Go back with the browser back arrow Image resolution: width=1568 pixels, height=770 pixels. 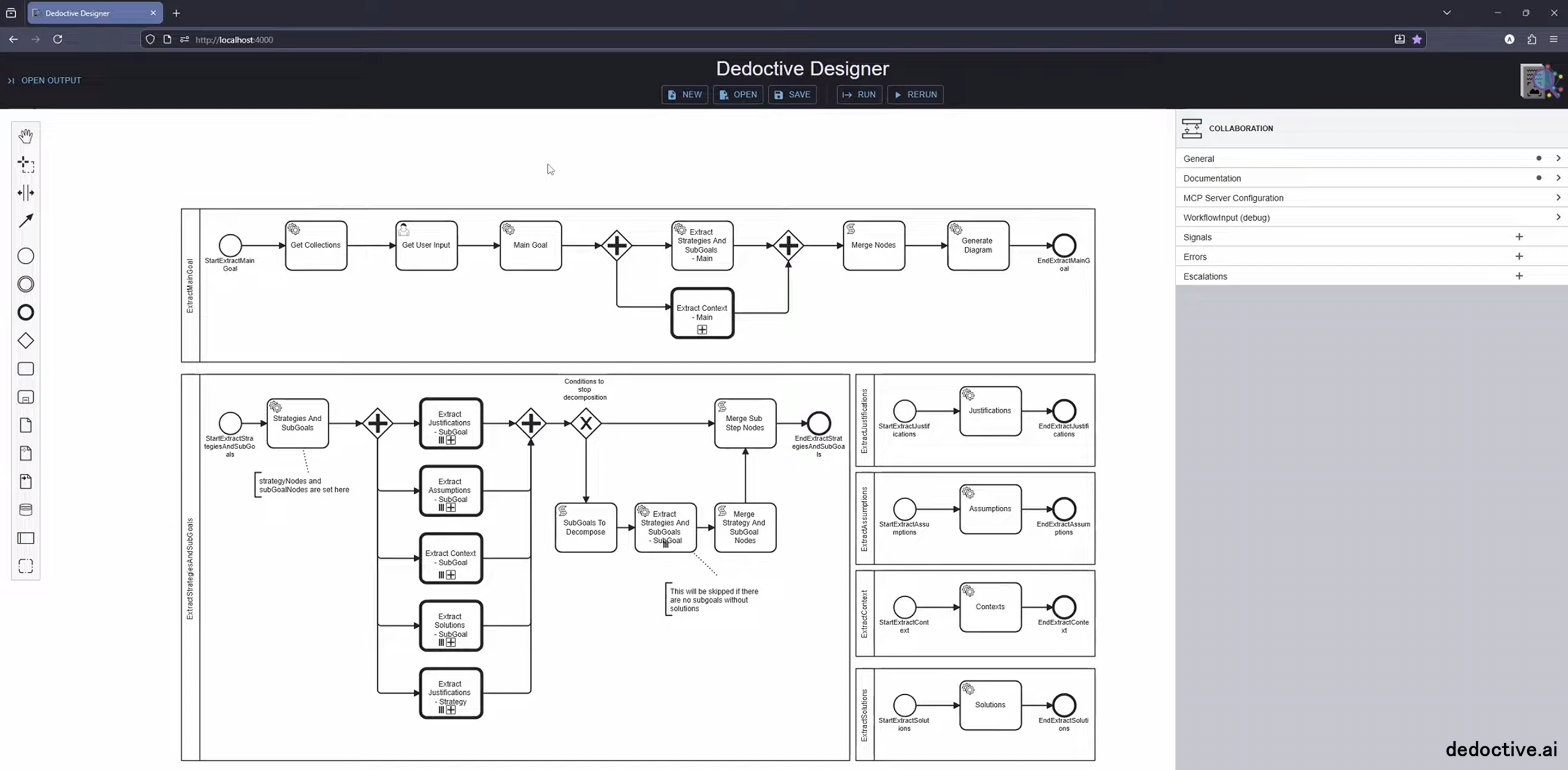coord(14,39)
